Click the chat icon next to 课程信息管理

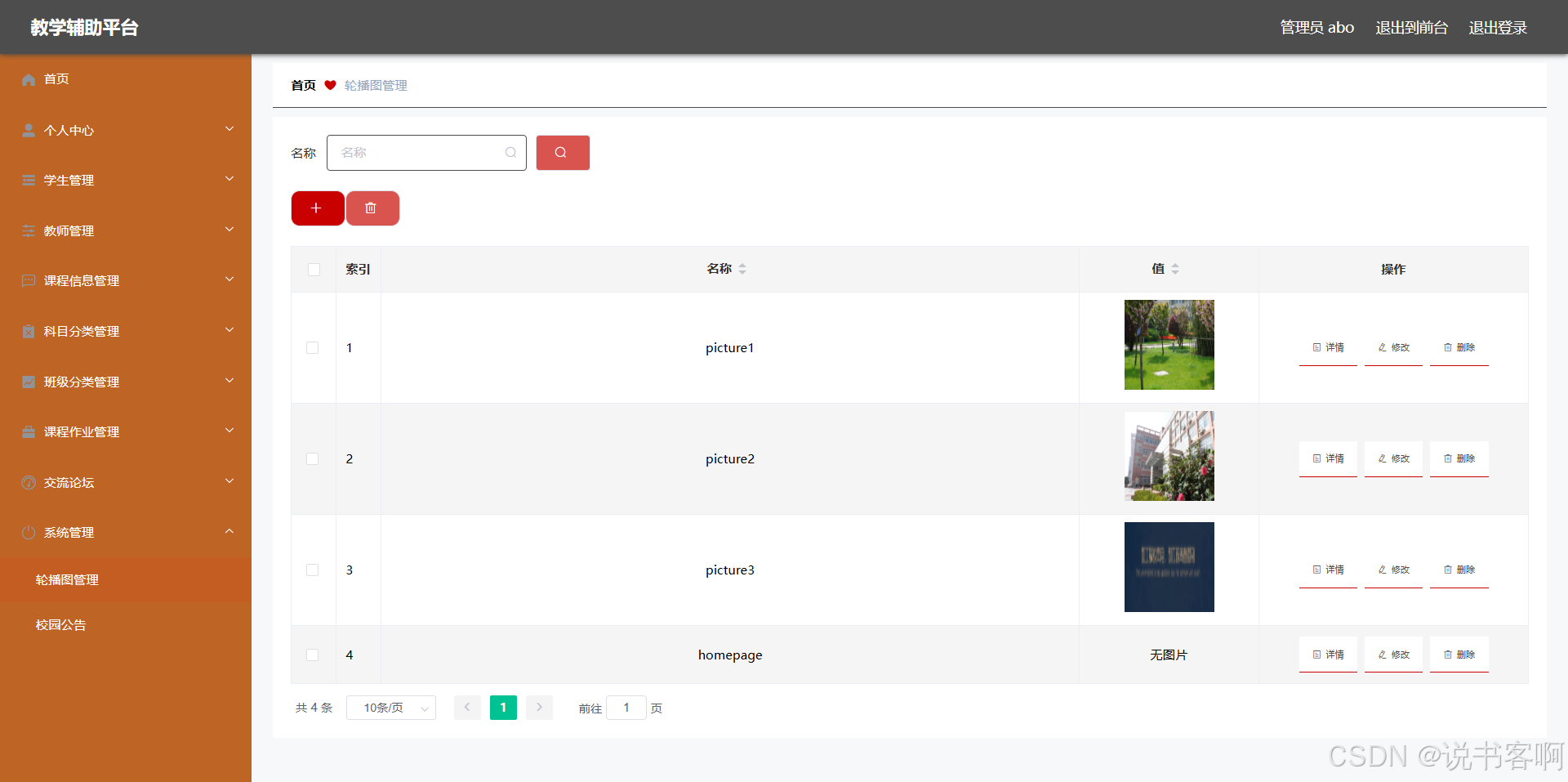(x=29, y=281)
